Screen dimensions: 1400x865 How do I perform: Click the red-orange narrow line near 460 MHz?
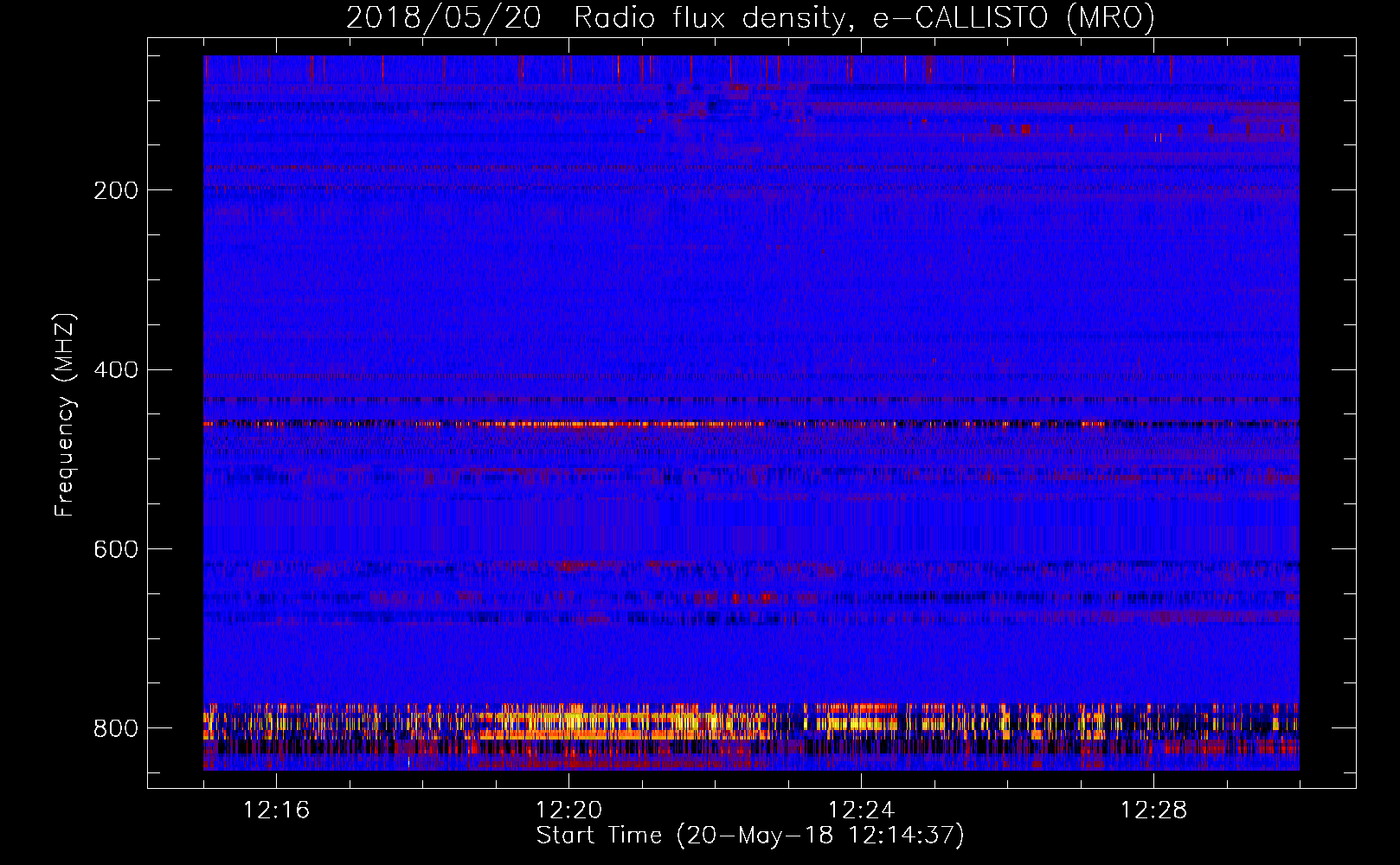coord(751,425)
